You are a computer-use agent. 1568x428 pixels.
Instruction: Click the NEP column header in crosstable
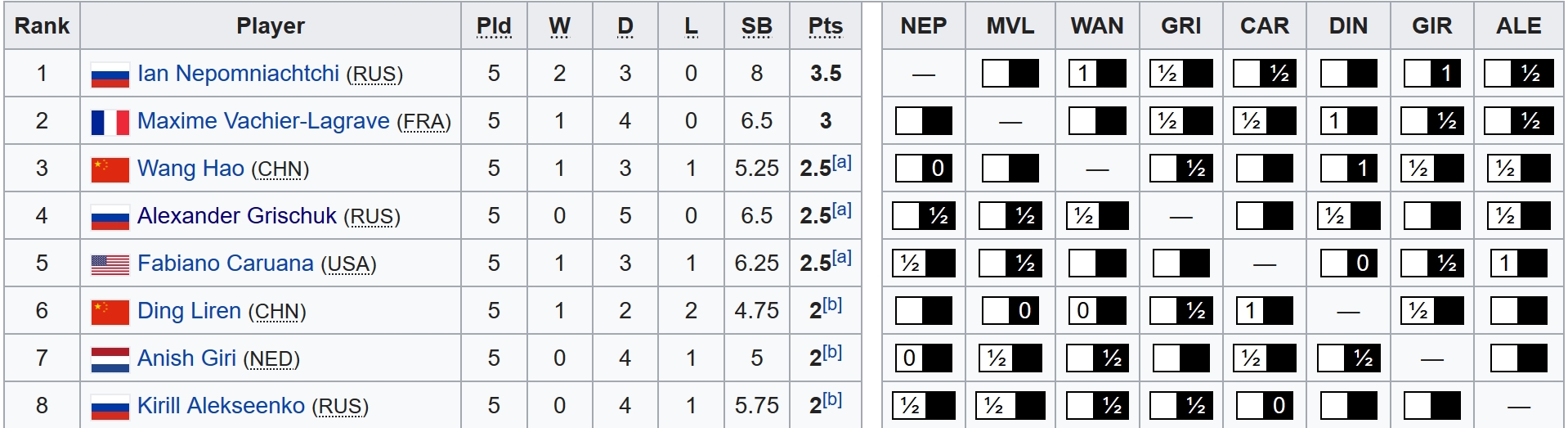(923, 26)
